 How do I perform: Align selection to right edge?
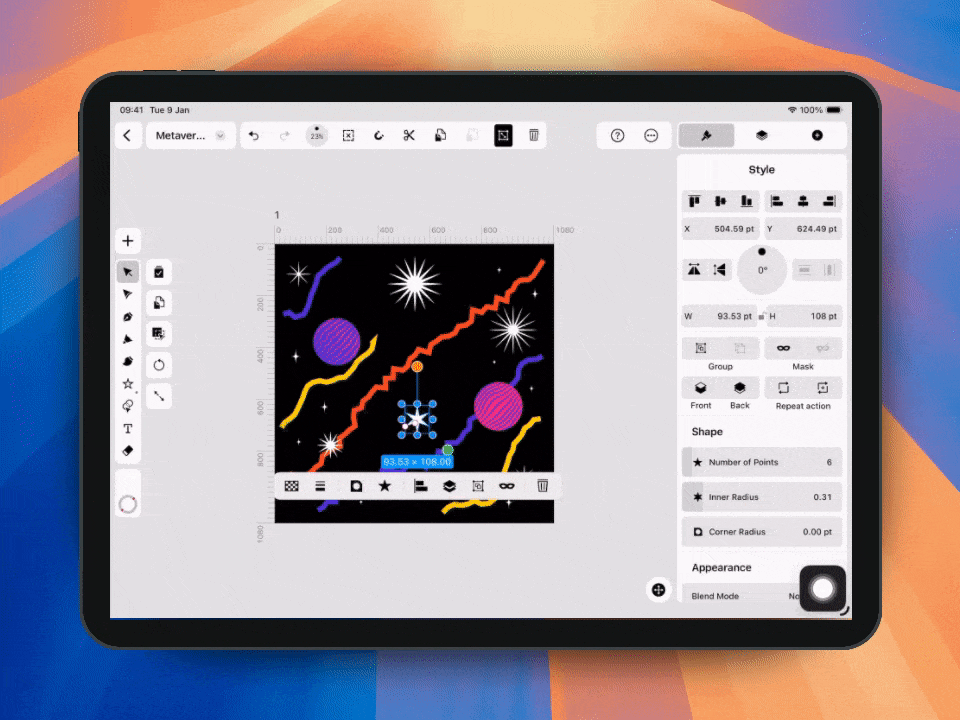click(829, 201)
